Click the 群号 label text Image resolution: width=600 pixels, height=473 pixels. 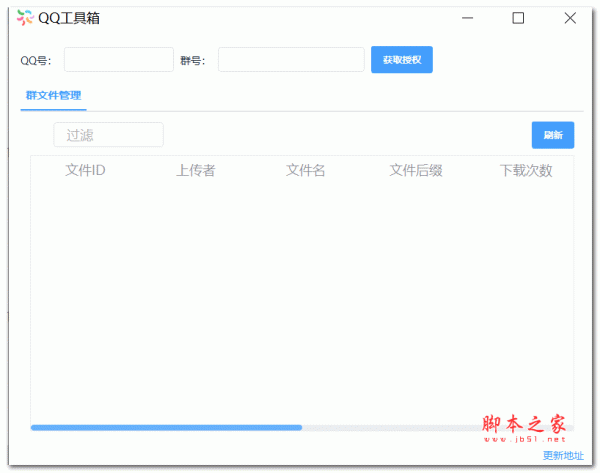coord(193,60)
